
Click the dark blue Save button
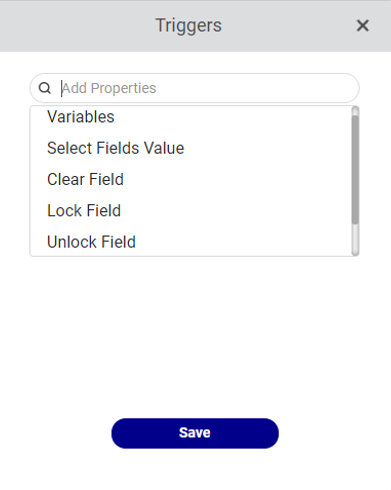coord(195,433)
